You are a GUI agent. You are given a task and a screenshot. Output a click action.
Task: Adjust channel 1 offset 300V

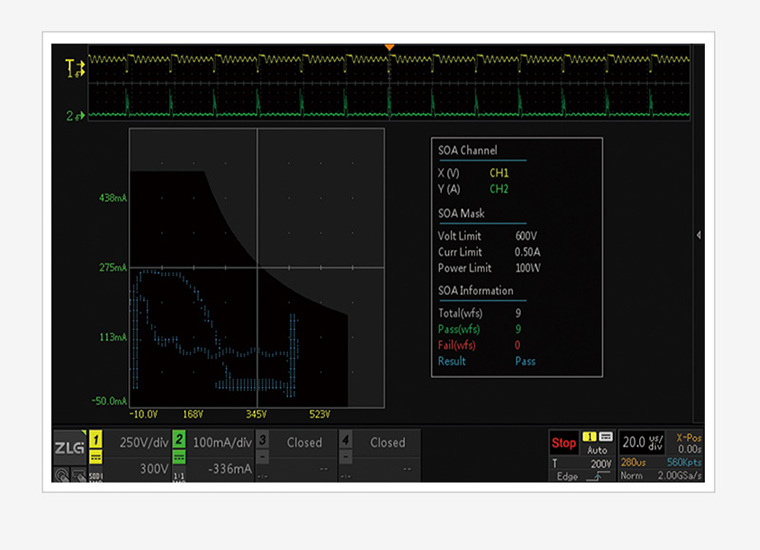[154, 469]
